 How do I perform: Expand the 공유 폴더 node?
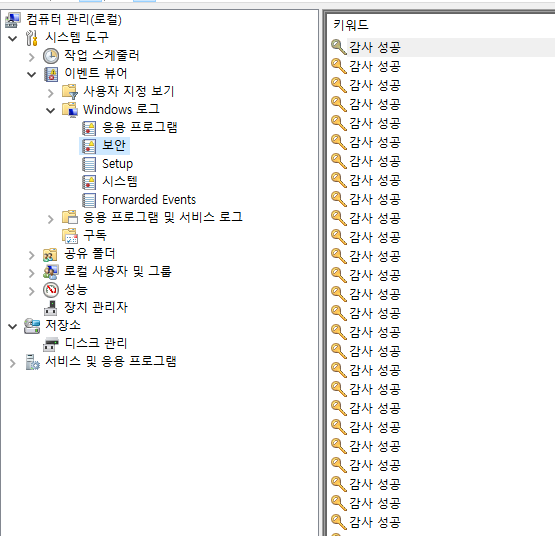[32, 255]
